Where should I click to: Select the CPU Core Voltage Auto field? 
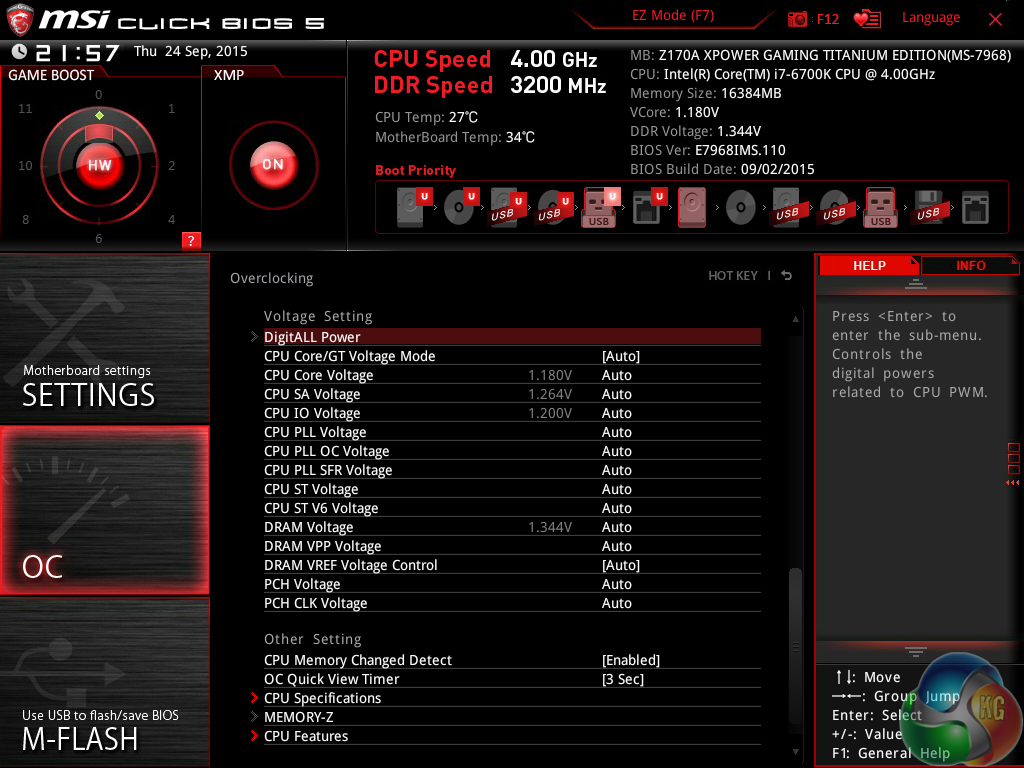coord(617,375)
